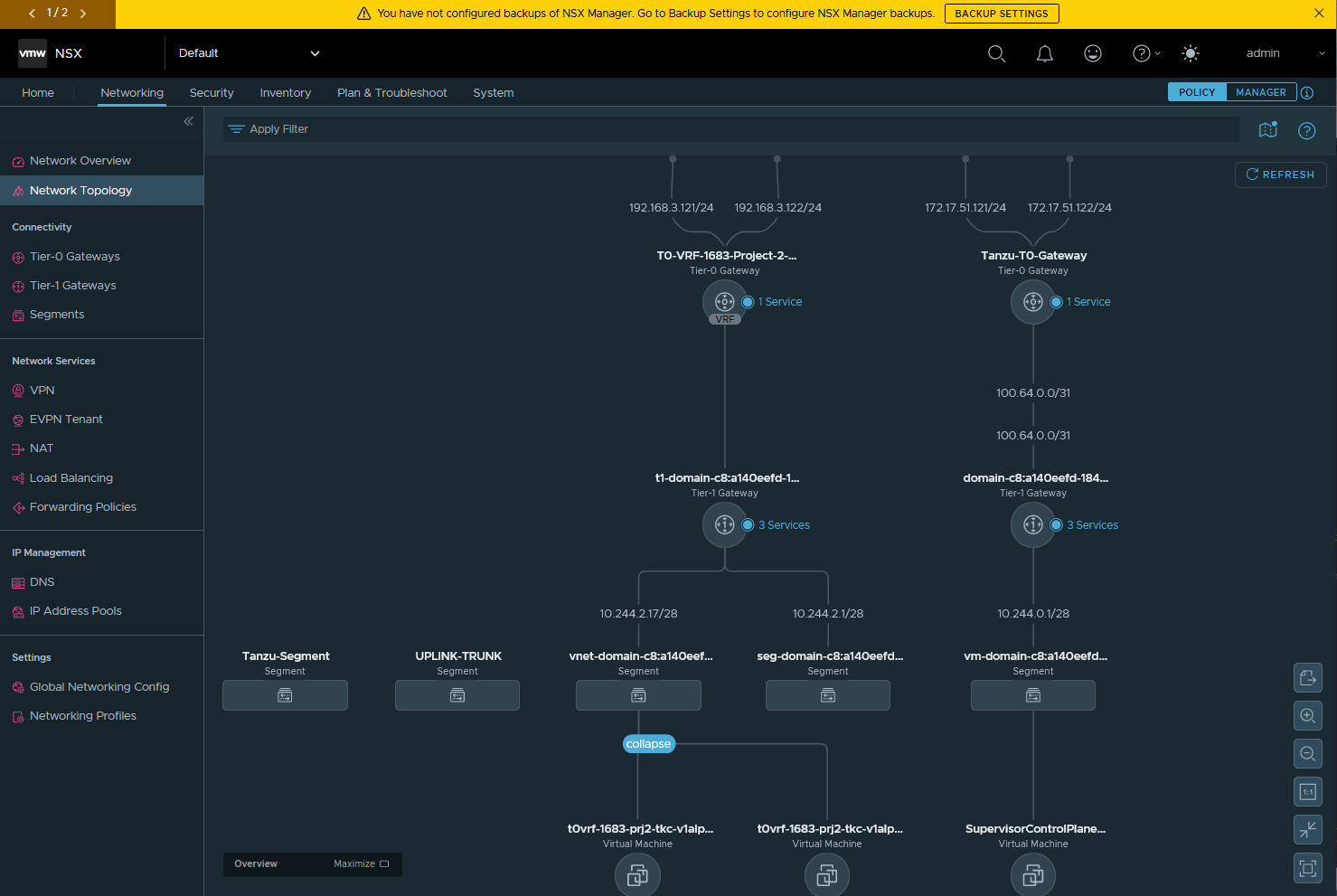Open DNS under IP Management
Screen dimensions: 1337x896
tap(42, 582)
